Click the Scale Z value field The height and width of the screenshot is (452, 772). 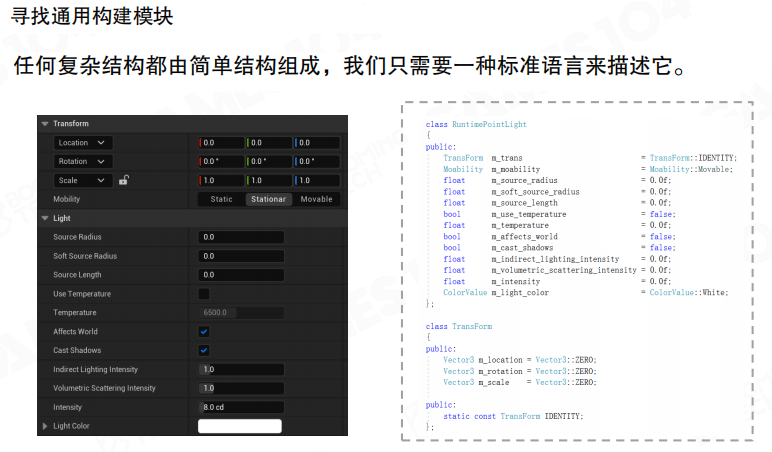pos(317,181)
